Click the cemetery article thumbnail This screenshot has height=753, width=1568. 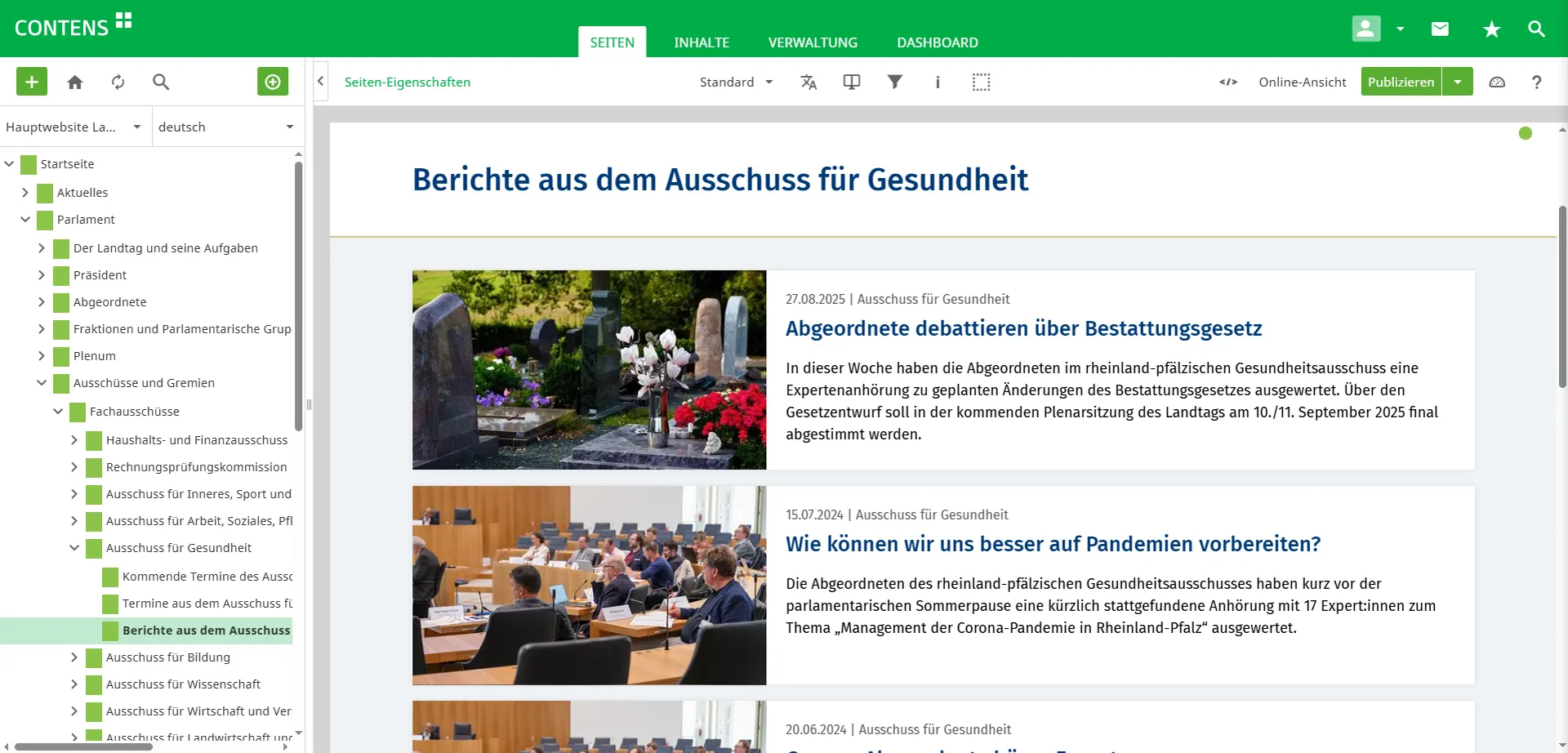coord(589,369)
